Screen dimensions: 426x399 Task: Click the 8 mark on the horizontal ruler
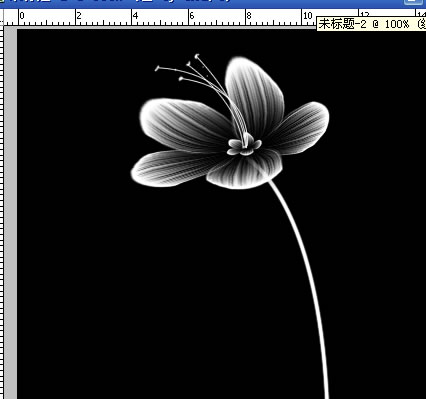coord(249,15)
